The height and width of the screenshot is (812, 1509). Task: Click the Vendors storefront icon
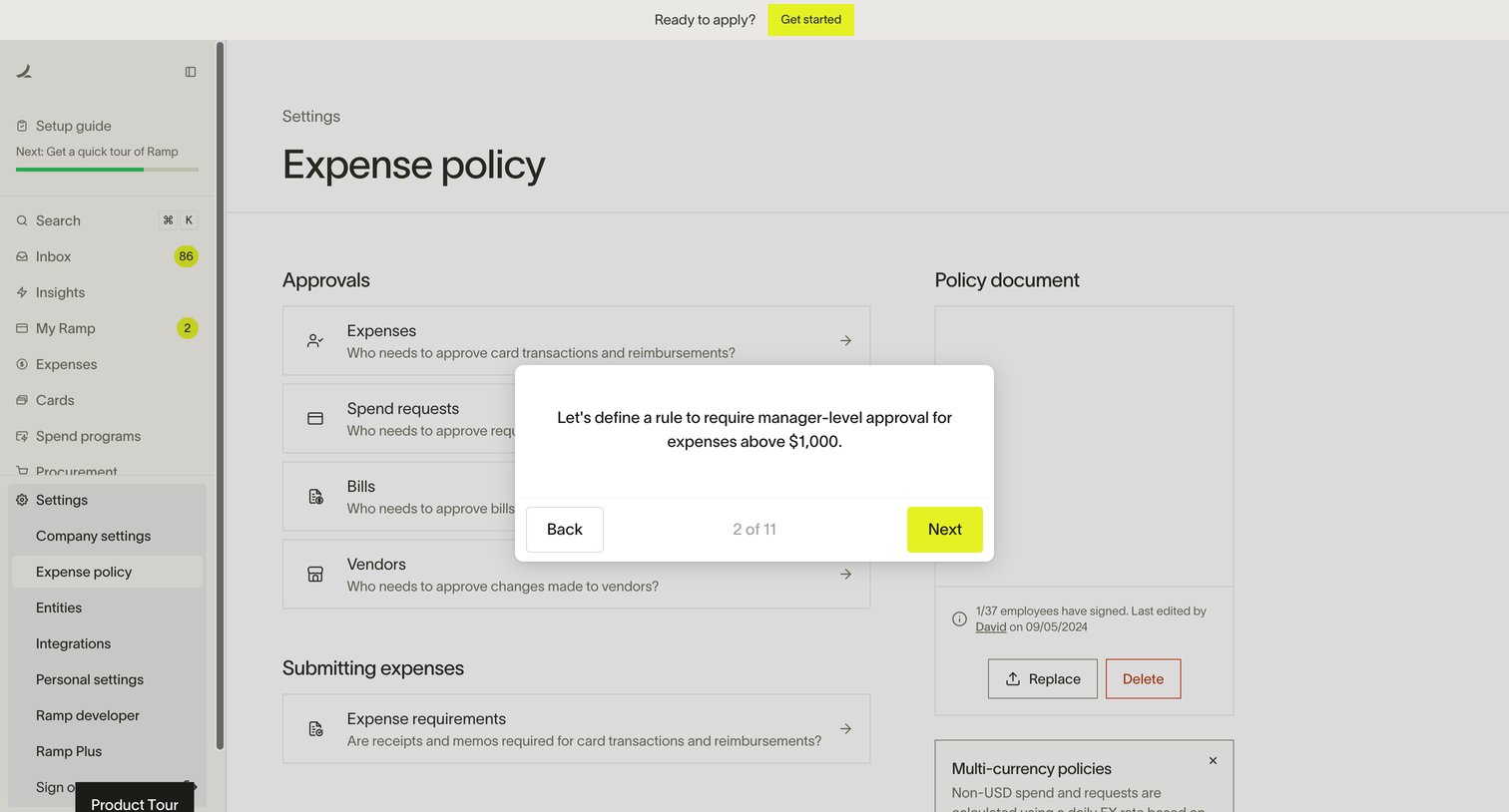click(x=315, y=575)
